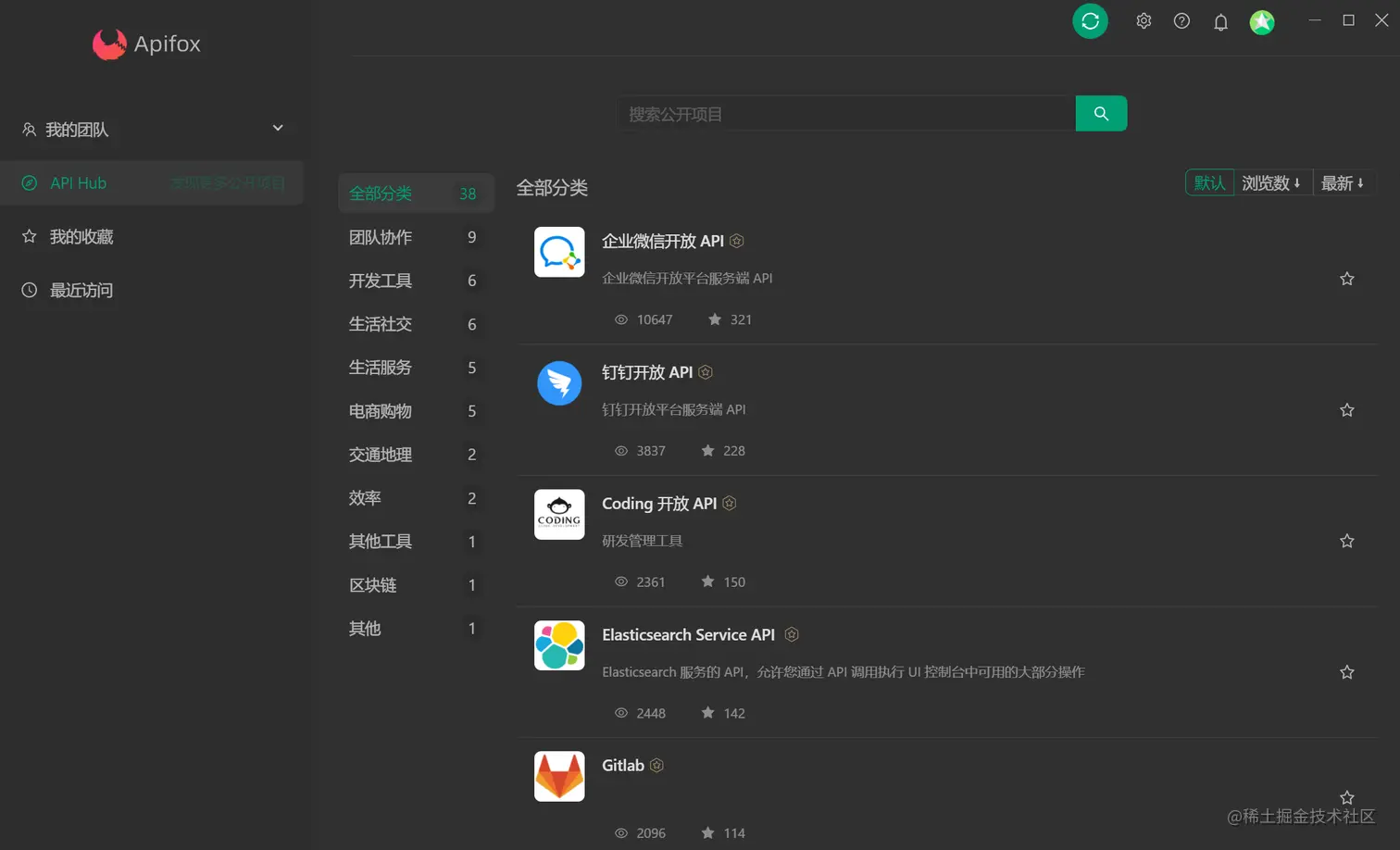
Task: Click the 研发管理工具 description text
Action: pyautogui.click(x=642, y=541)
